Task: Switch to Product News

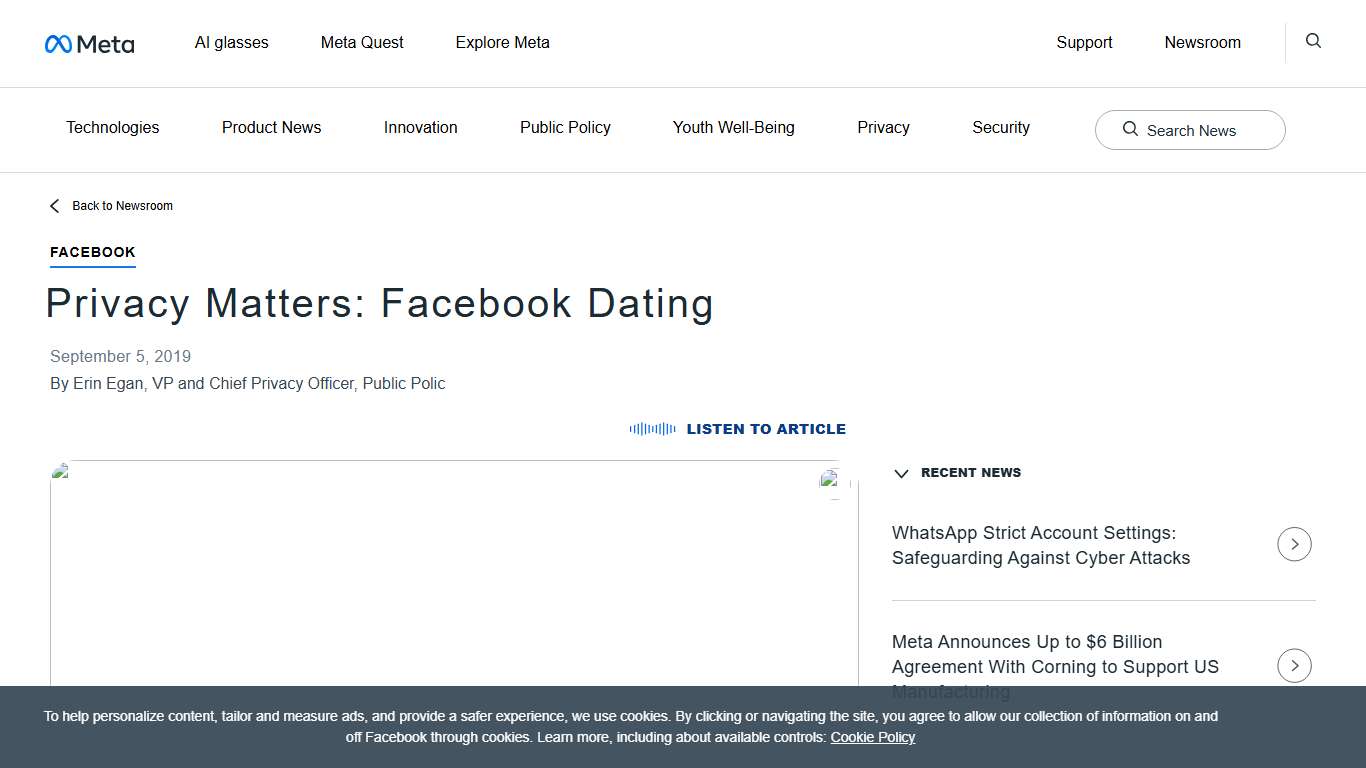Action: pos(271,127)
